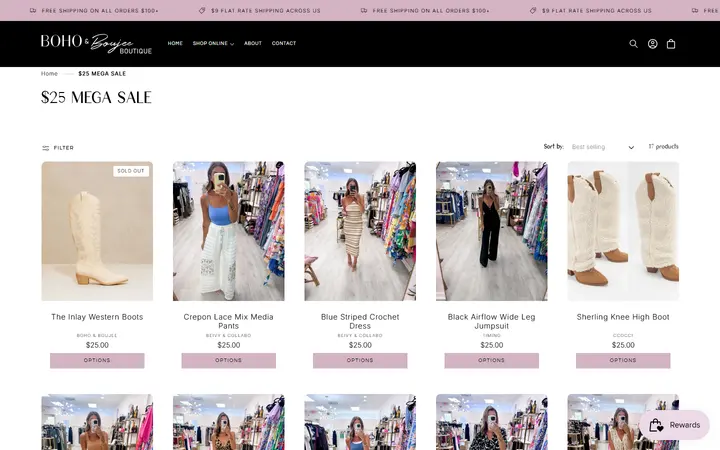Open the Rewards popup button
The width and height of the screenshot is (720, 450).
coord(675,425)
